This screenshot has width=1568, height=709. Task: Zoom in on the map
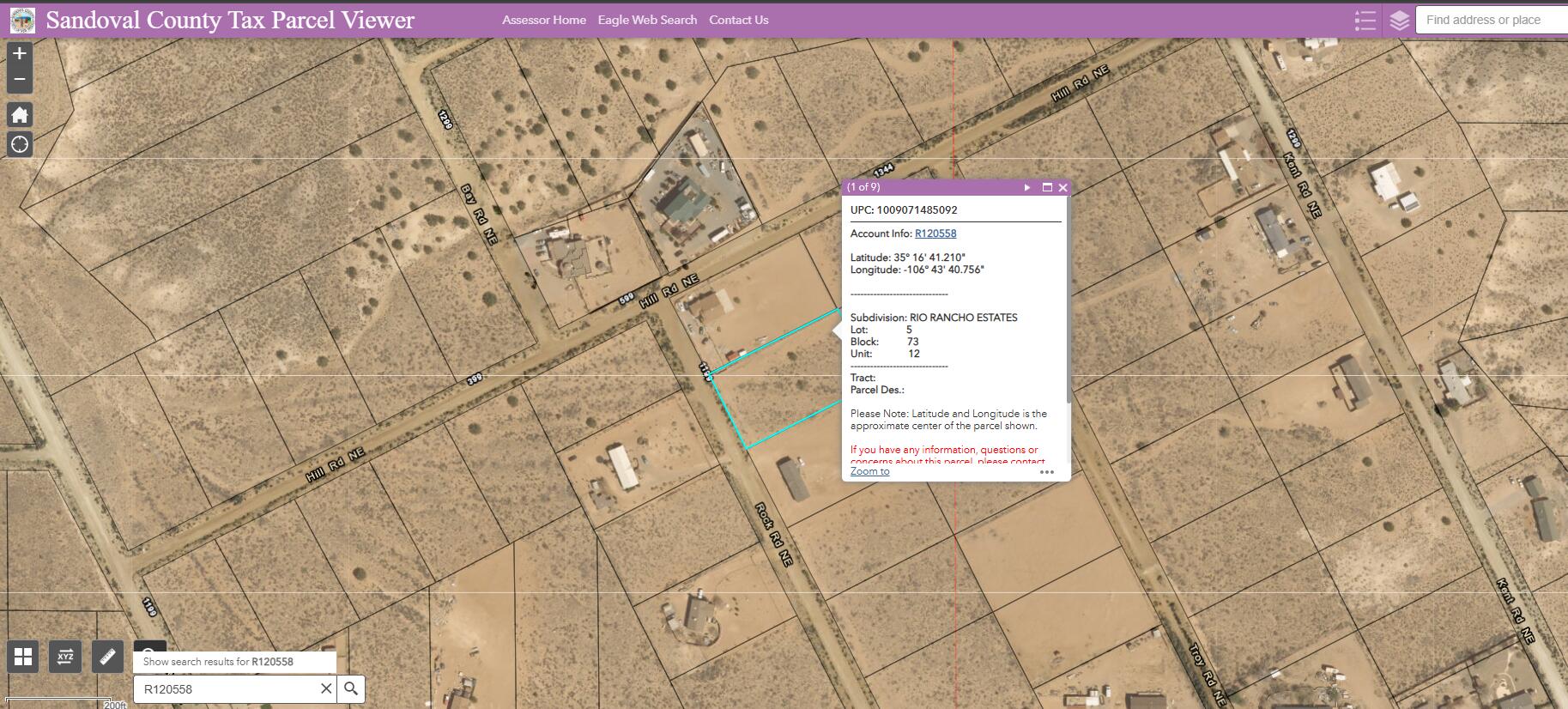pyautogui.click(x=20, y=53)
